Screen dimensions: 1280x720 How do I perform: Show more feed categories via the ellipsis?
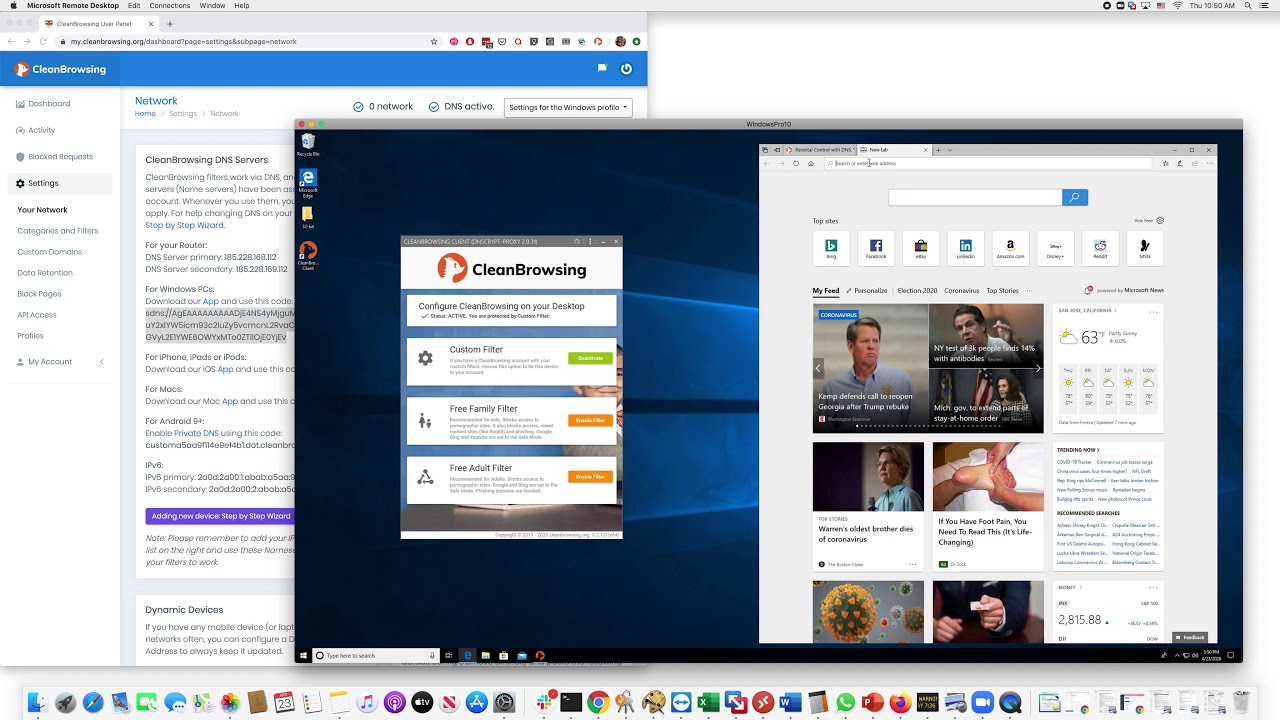coord(1029,291)
